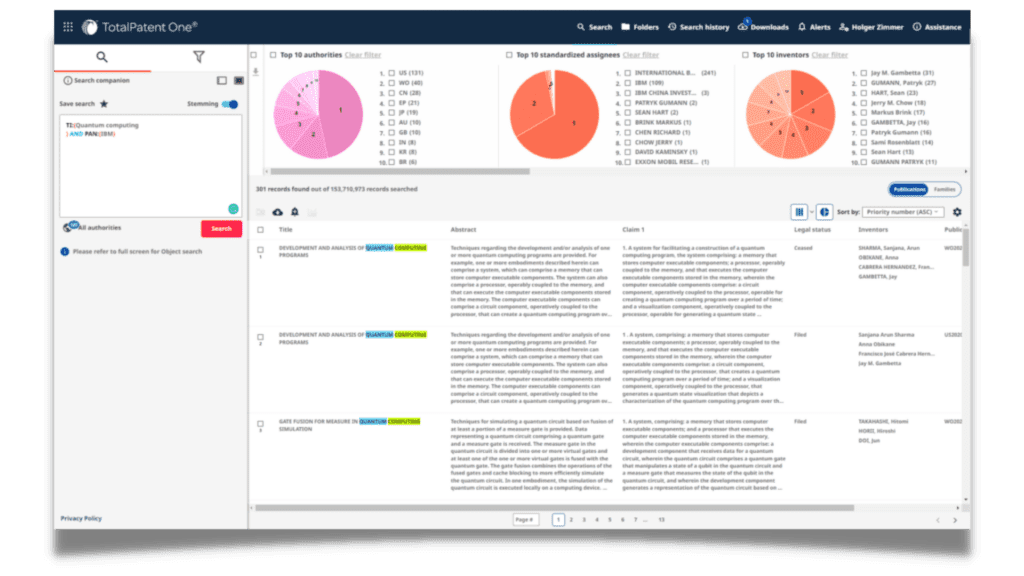This screenshot has width=1024, height=576.
Task: Check the Jay M. Gambetta (31) inventor box
Action: point(864,73)
